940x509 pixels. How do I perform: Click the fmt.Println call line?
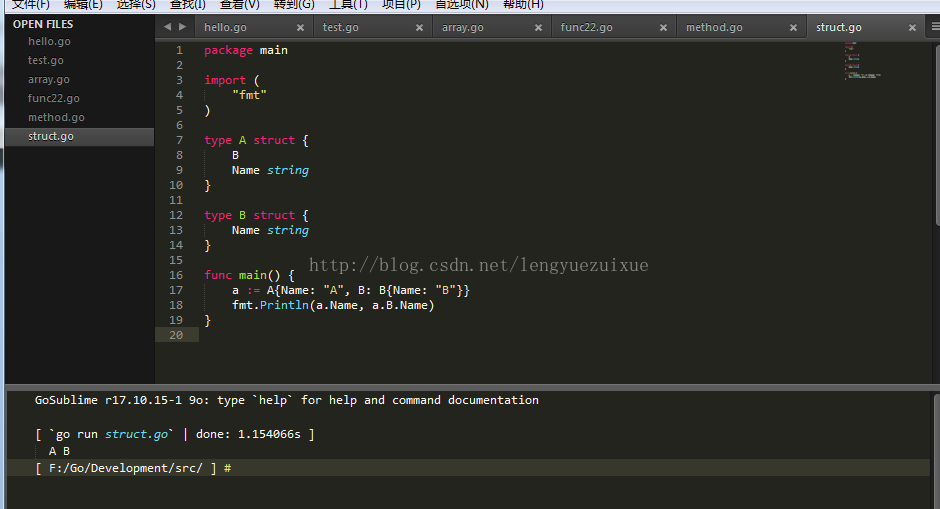(333, 305)
